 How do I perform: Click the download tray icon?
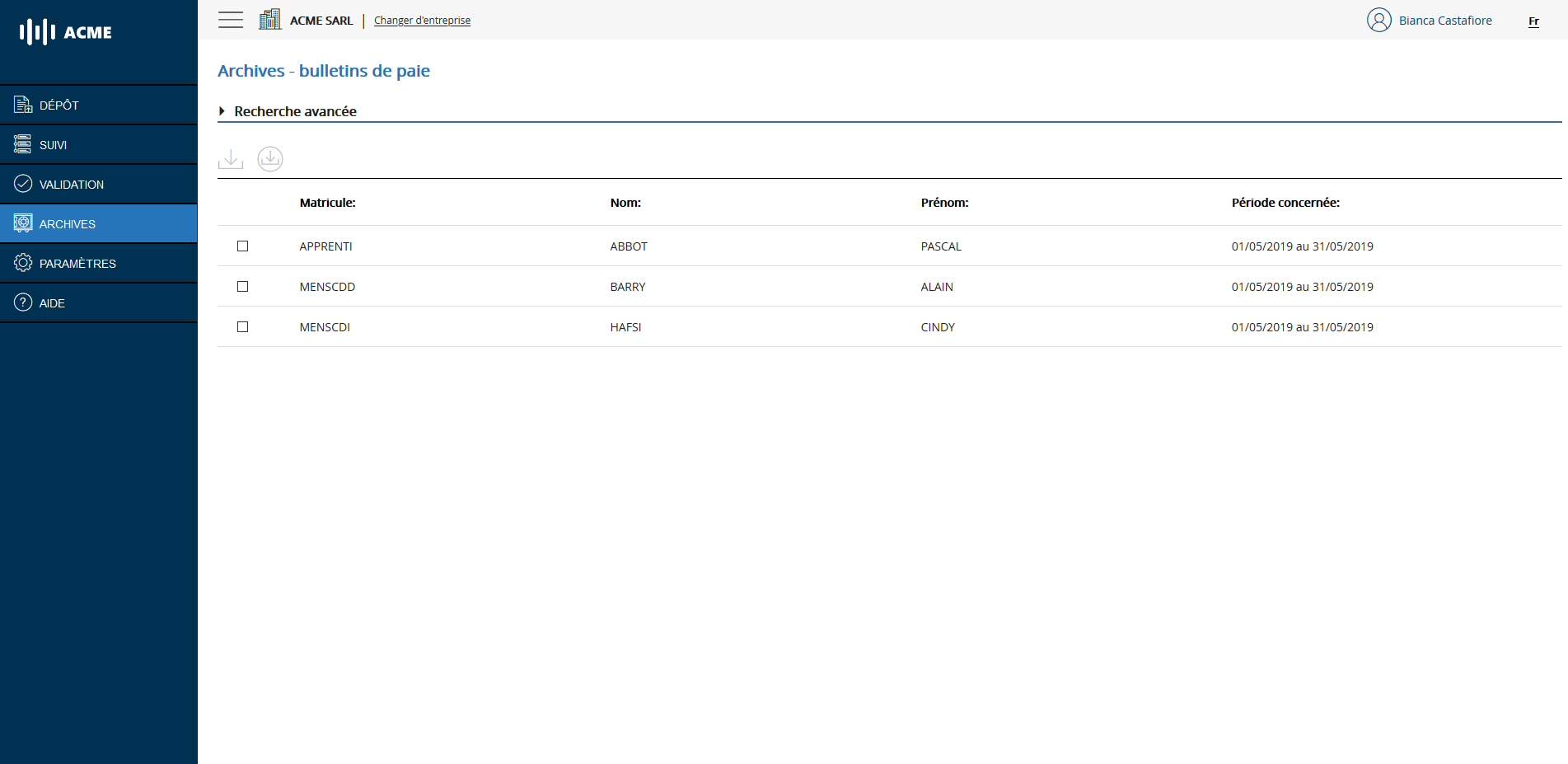[x=231, y=159]
